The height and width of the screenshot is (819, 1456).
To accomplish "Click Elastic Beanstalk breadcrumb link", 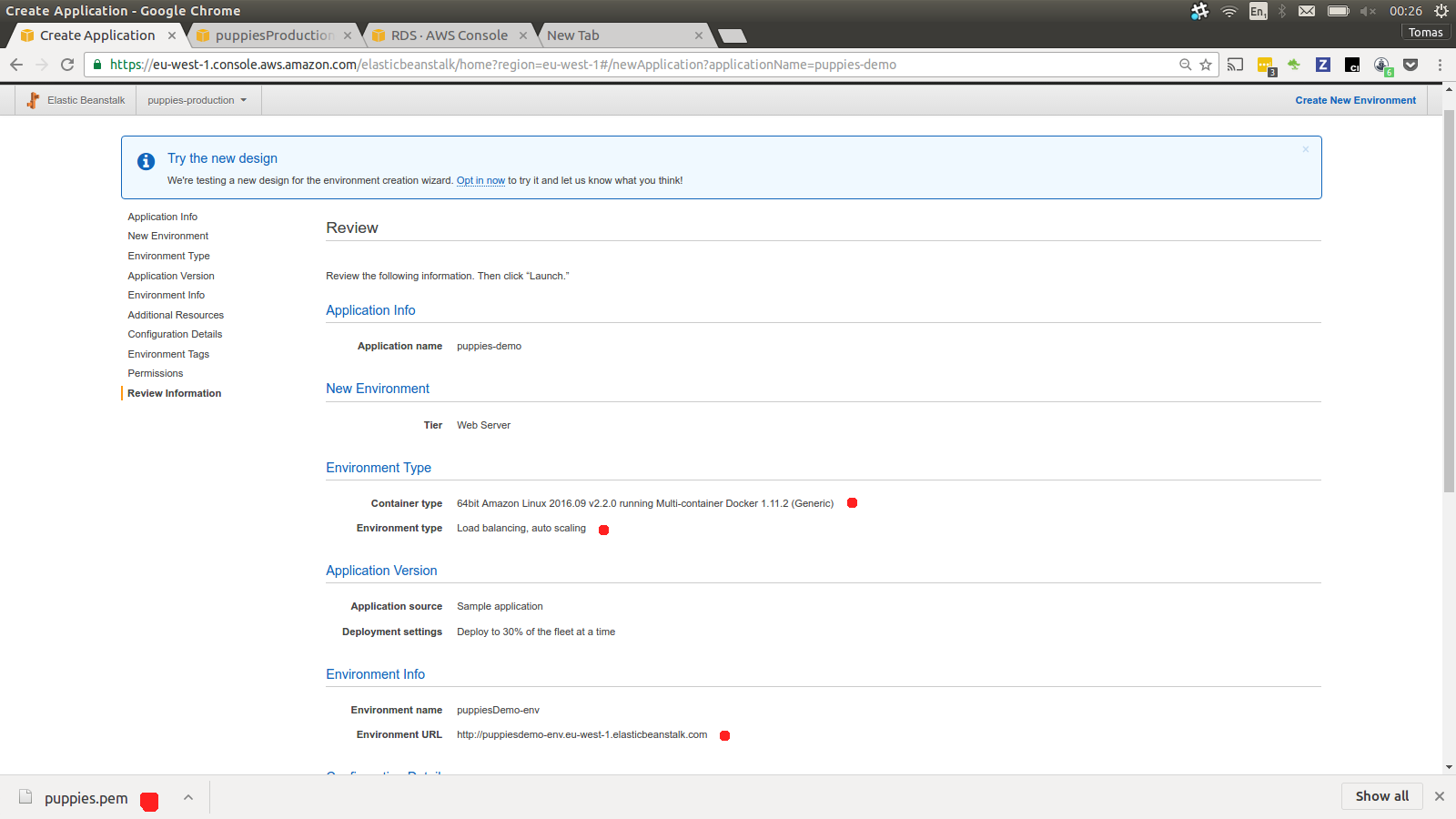I will [86, 100].
